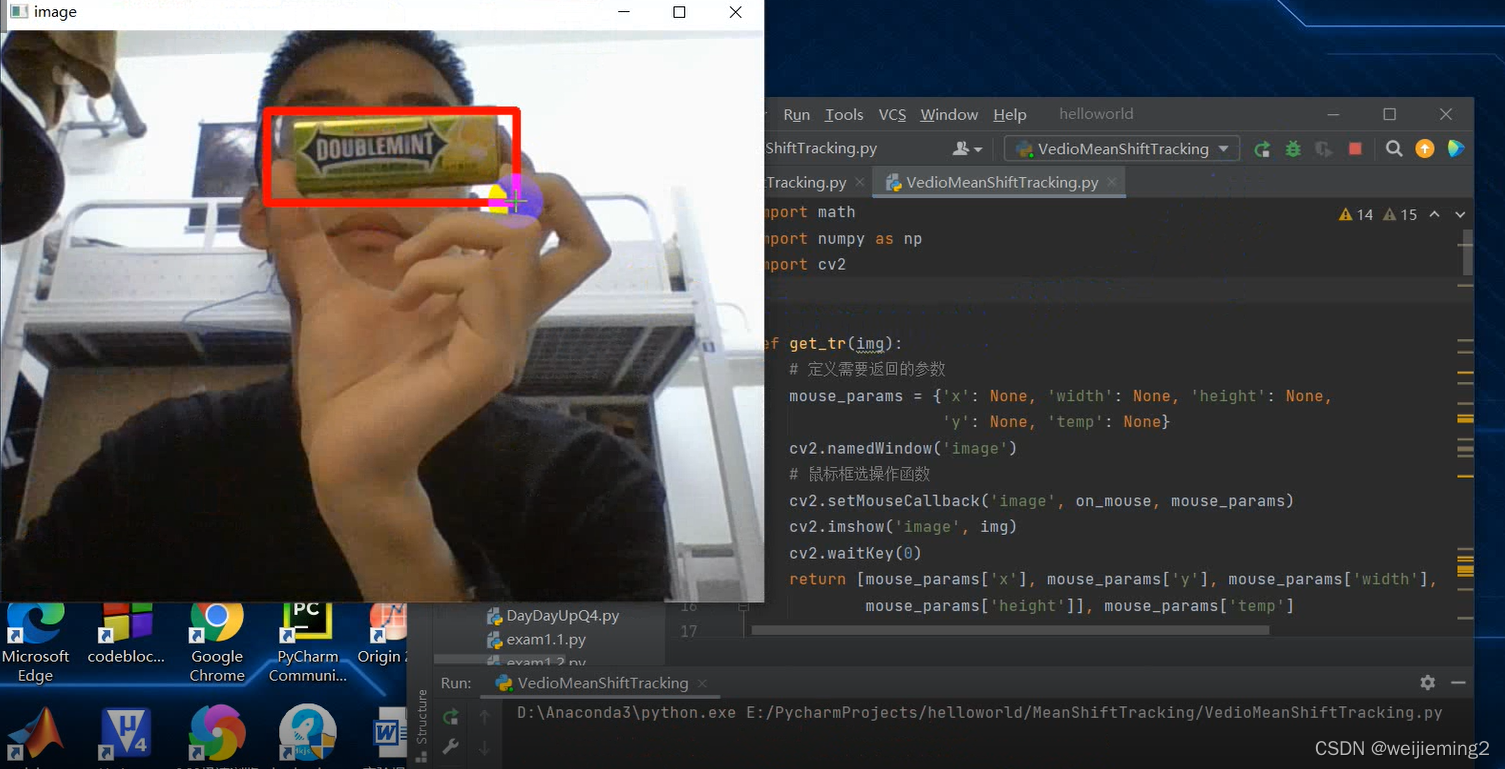Image resolution: width=1505 pixels, height=769 pixels.
Task: Minimize the PyCharm helloworld window
Action: (1334, 114)
